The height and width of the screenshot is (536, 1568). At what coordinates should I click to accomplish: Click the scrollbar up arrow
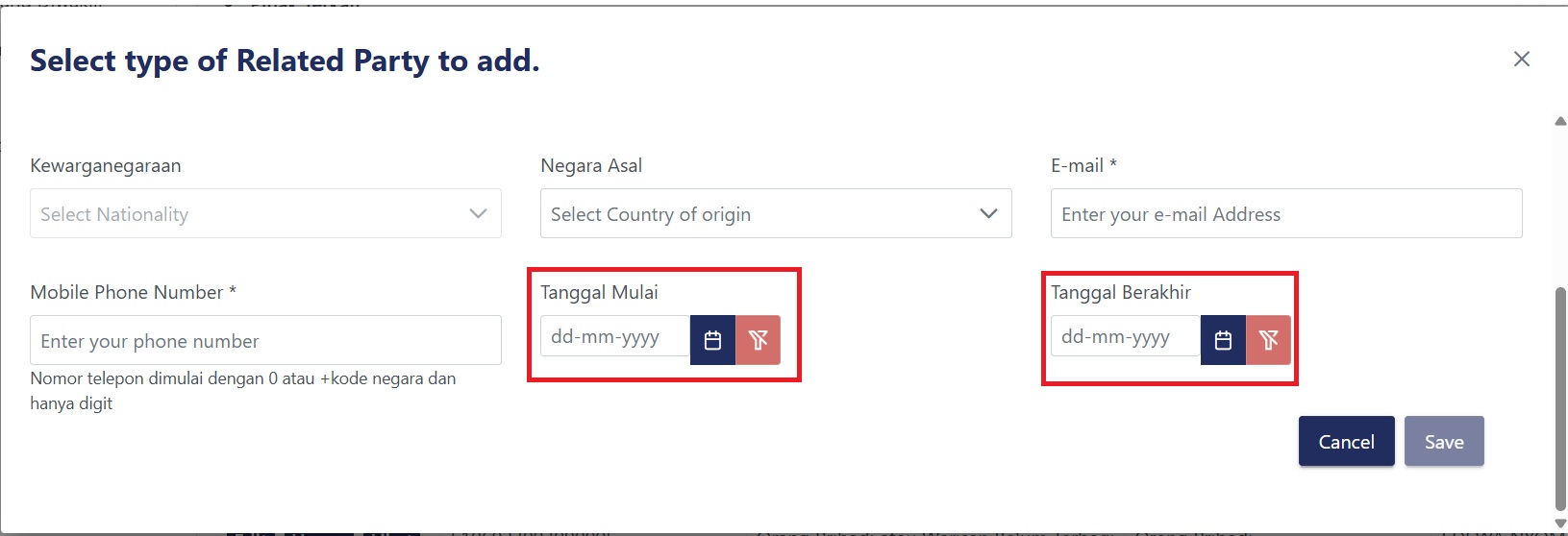[x=1559, y=121]
